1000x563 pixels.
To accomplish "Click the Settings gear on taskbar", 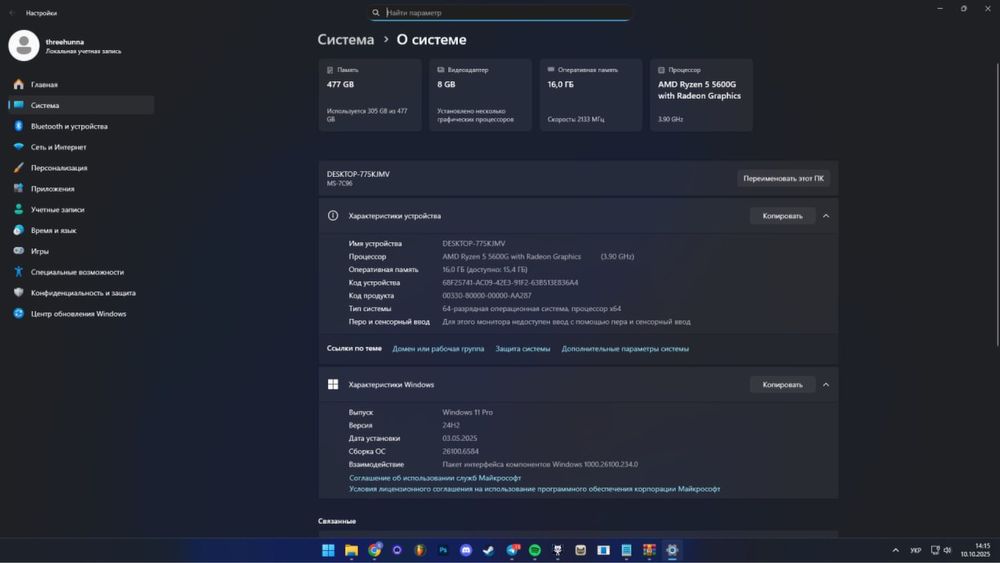I will [672, 550].
